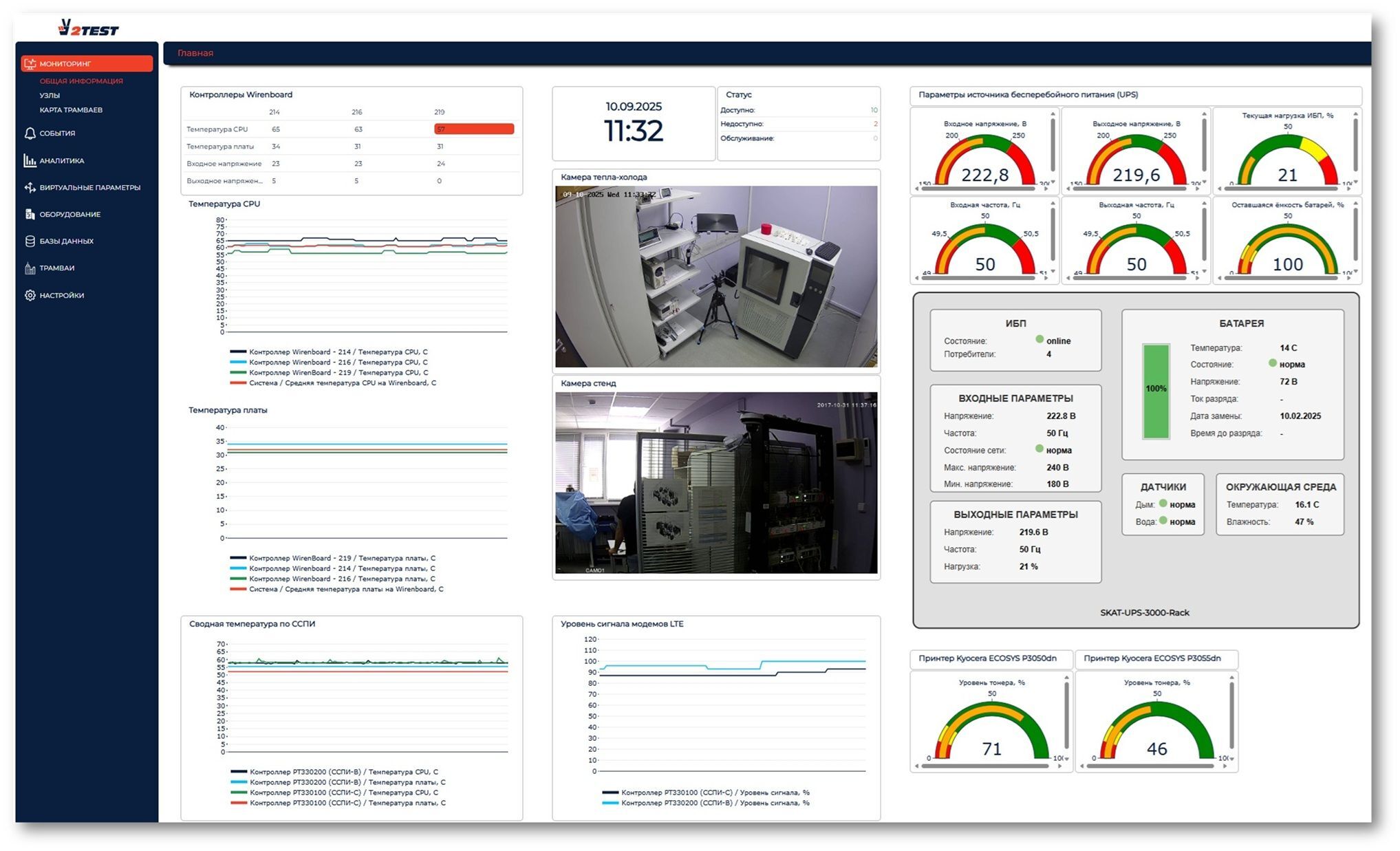Click Общая информация sidebar link
This screenshot has height=851, width=1400.
pyautogui.click(x=81, y=81)
